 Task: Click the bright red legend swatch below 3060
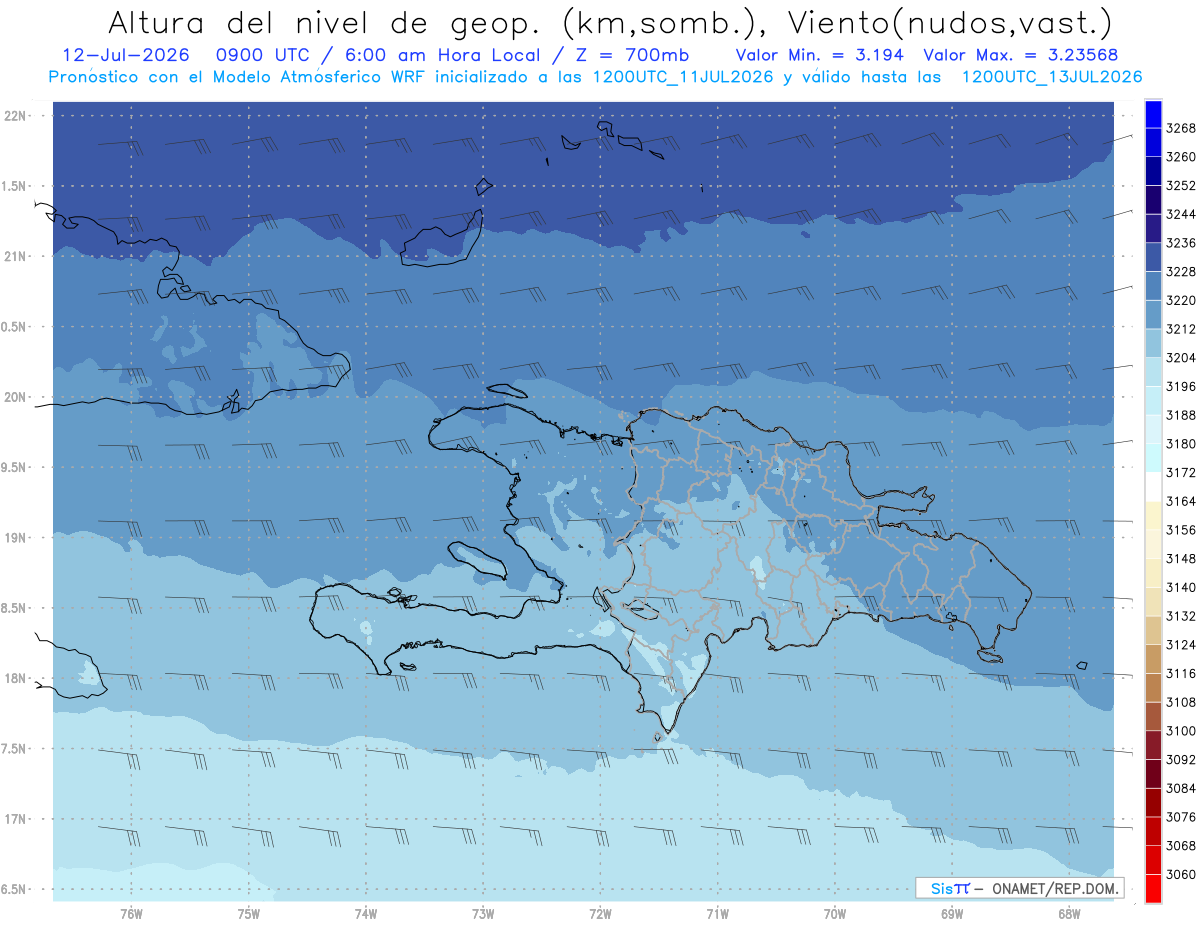pyautogui.click(x=1153, y=888)
